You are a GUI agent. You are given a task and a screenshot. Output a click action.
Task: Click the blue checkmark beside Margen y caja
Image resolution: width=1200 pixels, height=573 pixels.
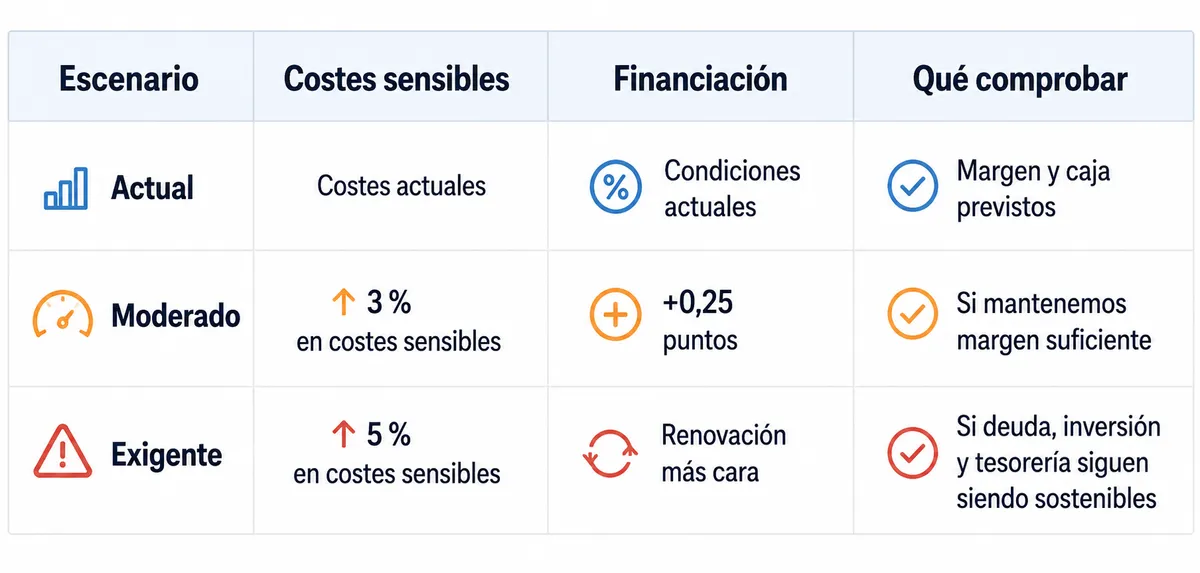click(x=913, y=186)
